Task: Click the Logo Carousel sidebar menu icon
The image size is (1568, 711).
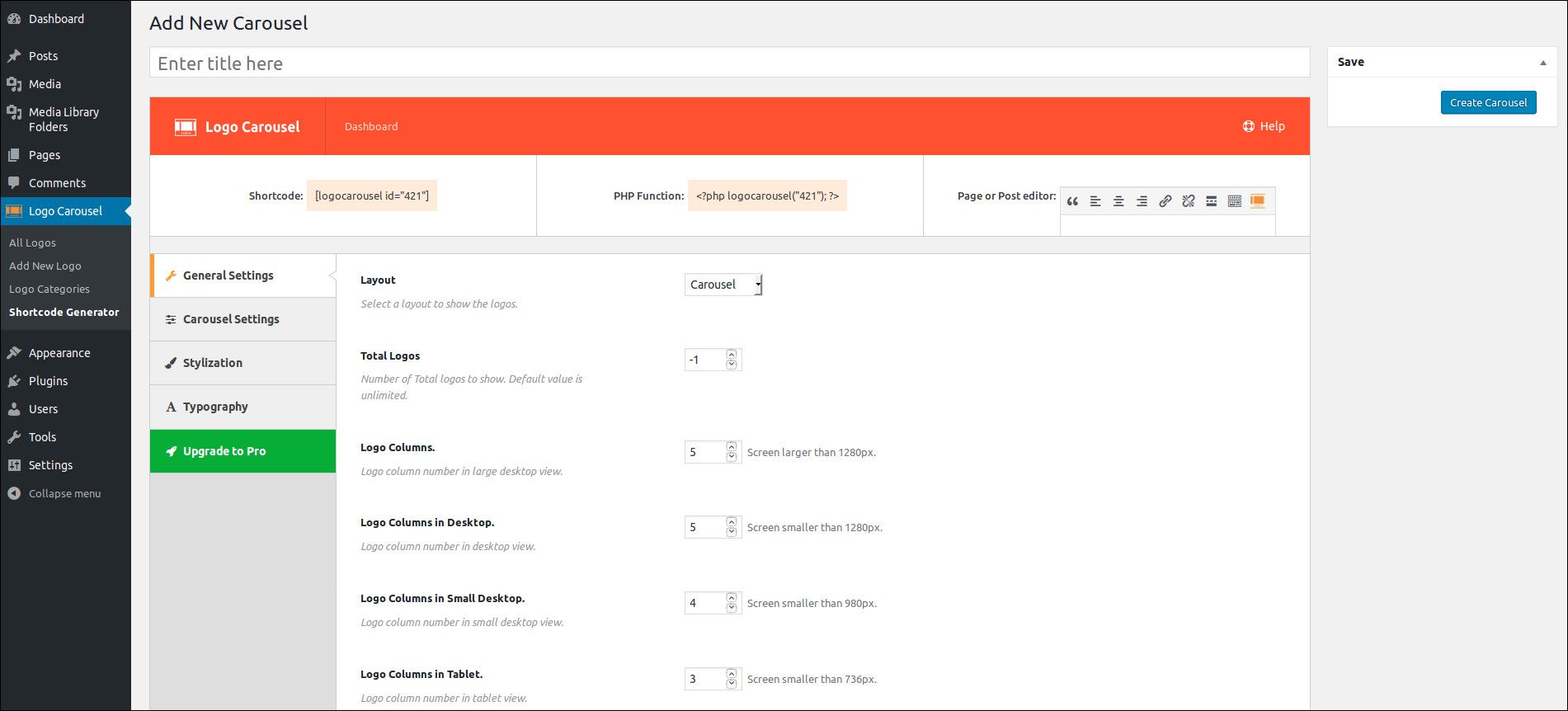Action: click(x=14, y=211)
